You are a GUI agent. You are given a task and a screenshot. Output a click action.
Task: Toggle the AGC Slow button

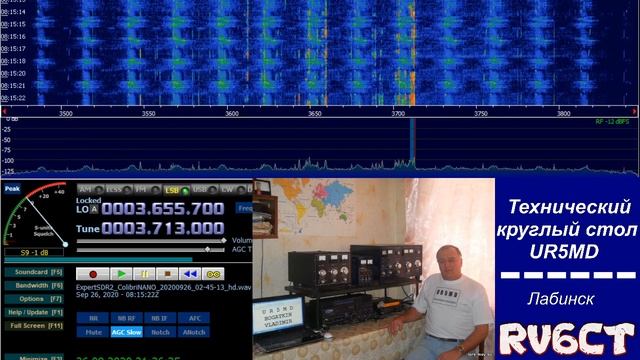click(x=127, y=332)
